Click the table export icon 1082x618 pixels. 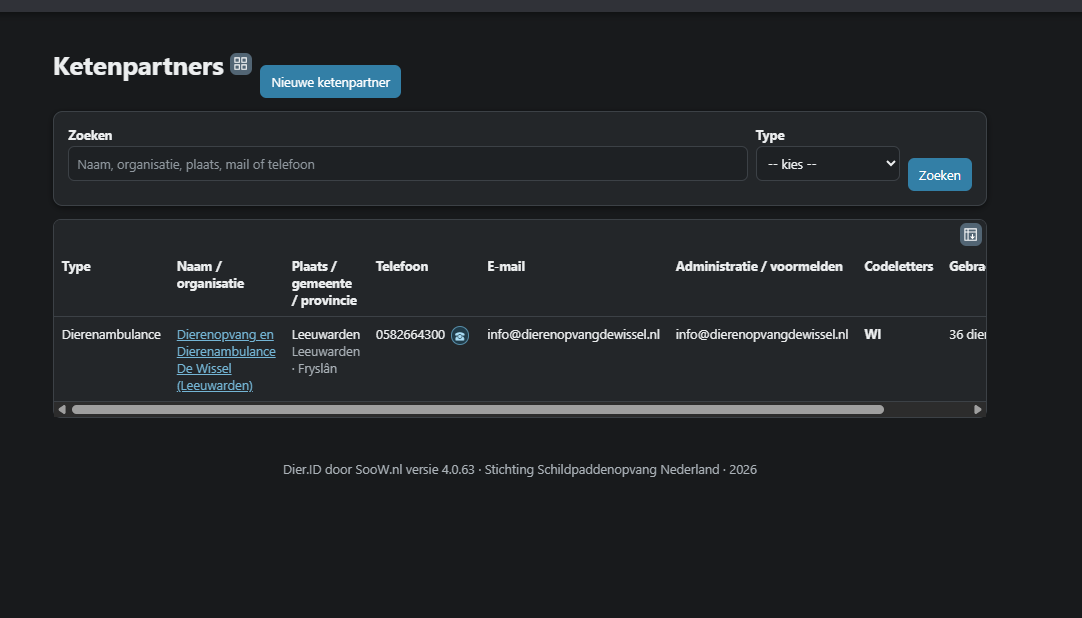tap(970, 235)
